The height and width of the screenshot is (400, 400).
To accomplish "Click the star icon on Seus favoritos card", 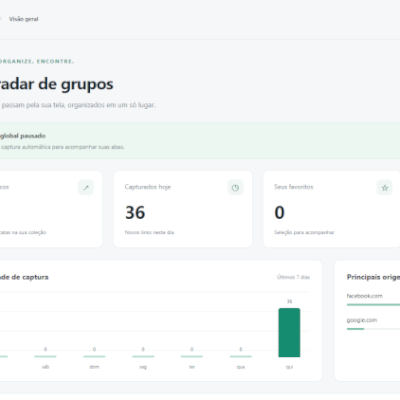I will (x=385, y=188).
